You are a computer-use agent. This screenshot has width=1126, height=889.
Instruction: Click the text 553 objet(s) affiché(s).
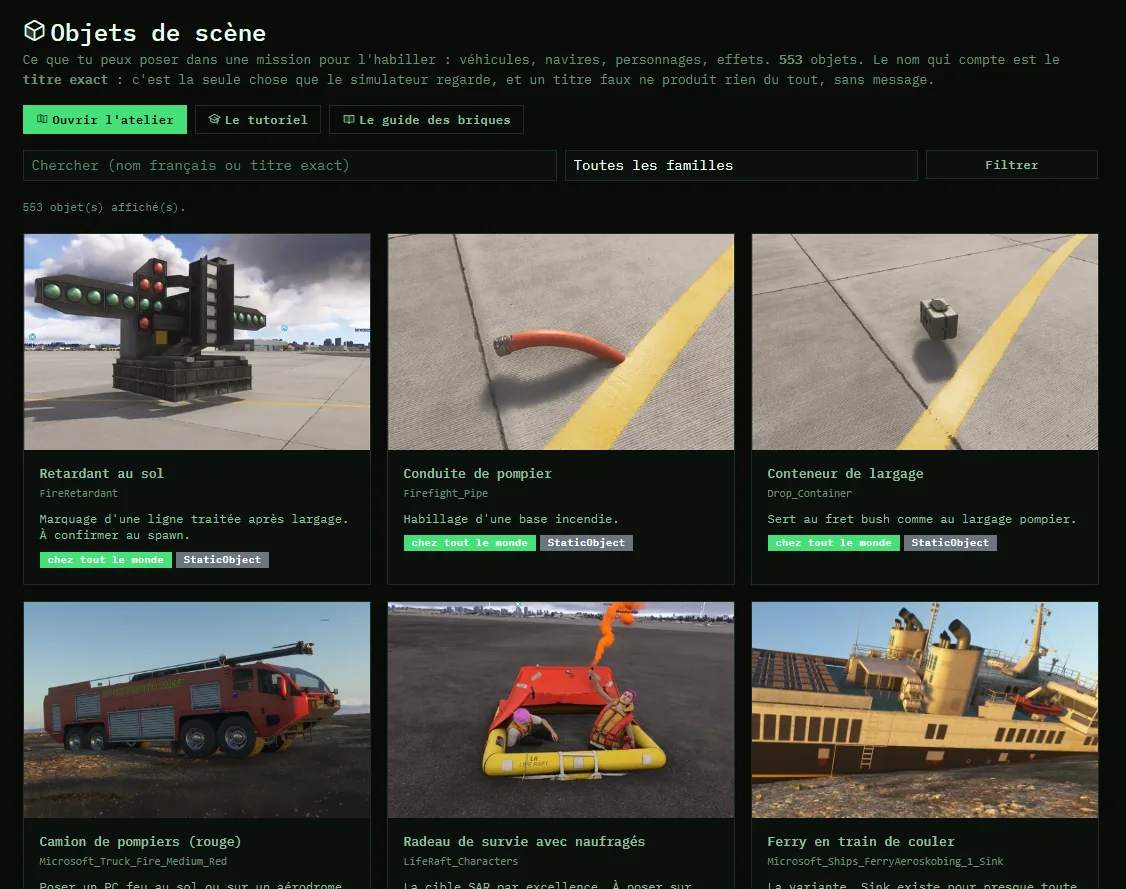click(x=104, y=208)
